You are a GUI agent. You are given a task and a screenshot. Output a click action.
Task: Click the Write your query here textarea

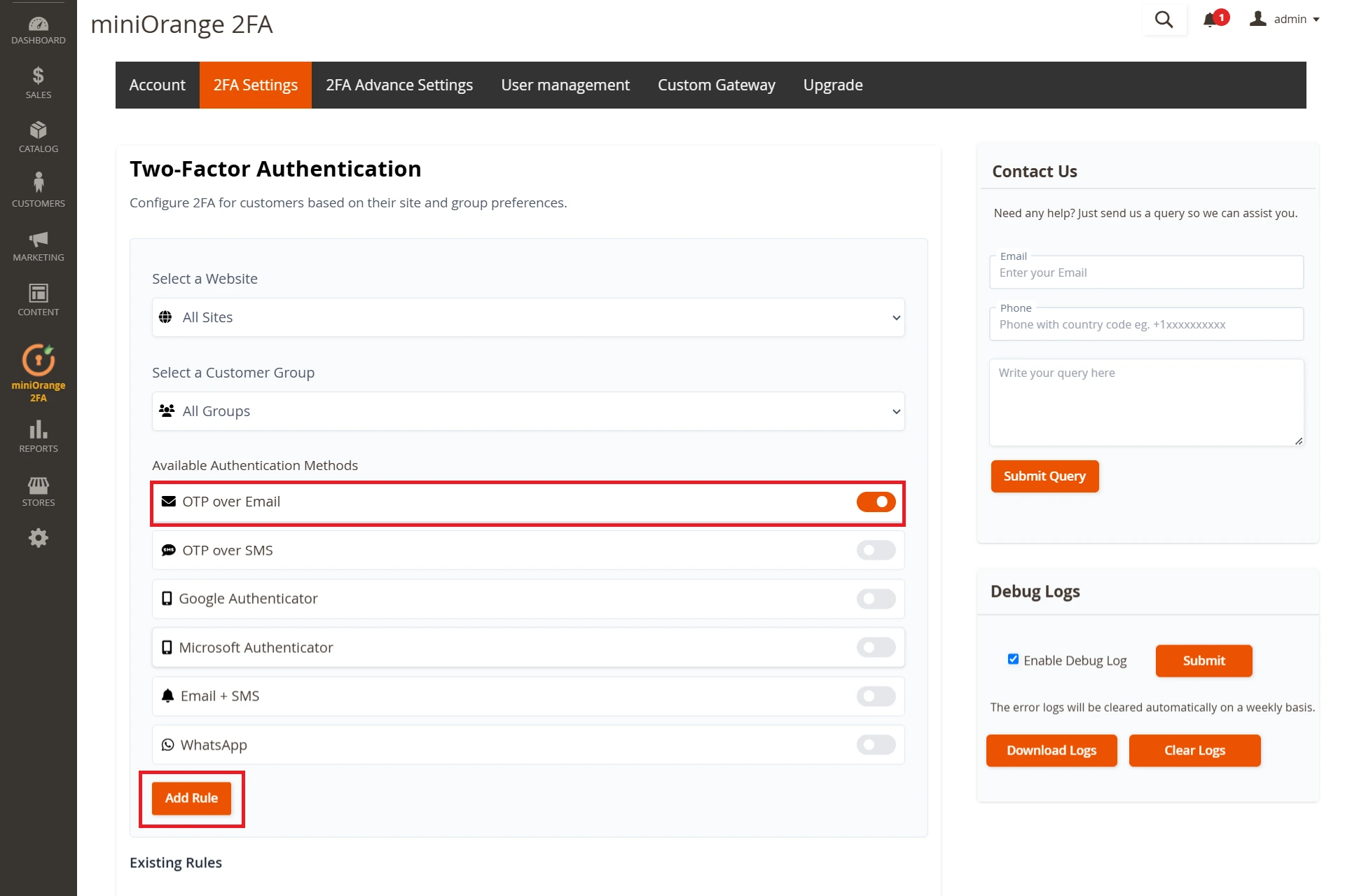(x=1146, y=403)
